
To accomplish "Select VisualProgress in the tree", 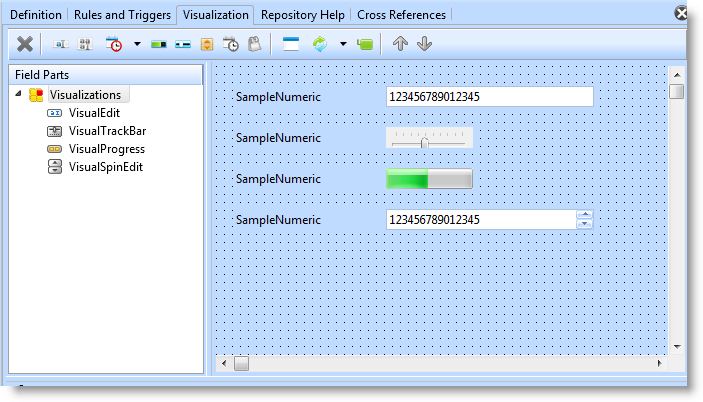I will click(x=107, y=149).
